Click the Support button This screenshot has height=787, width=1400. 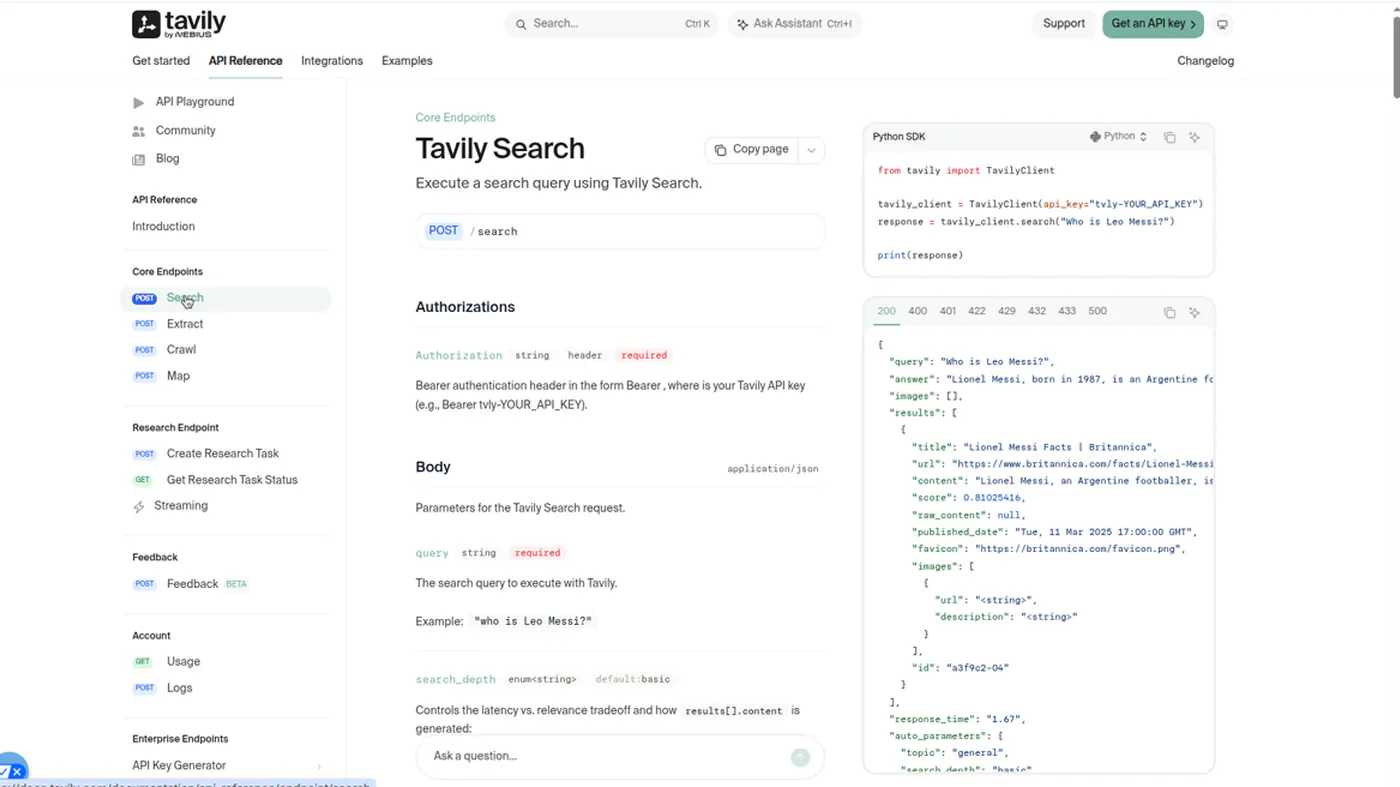click(1064, 24)
